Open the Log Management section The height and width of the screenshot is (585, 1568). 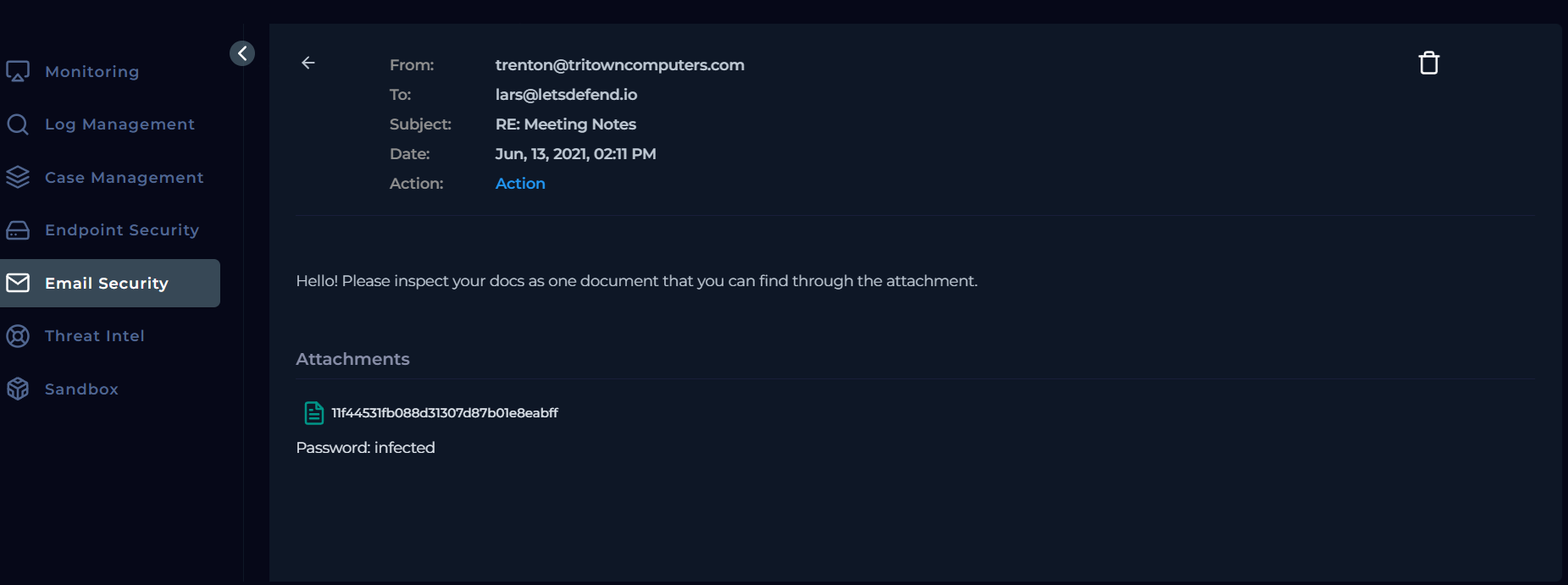119,124
